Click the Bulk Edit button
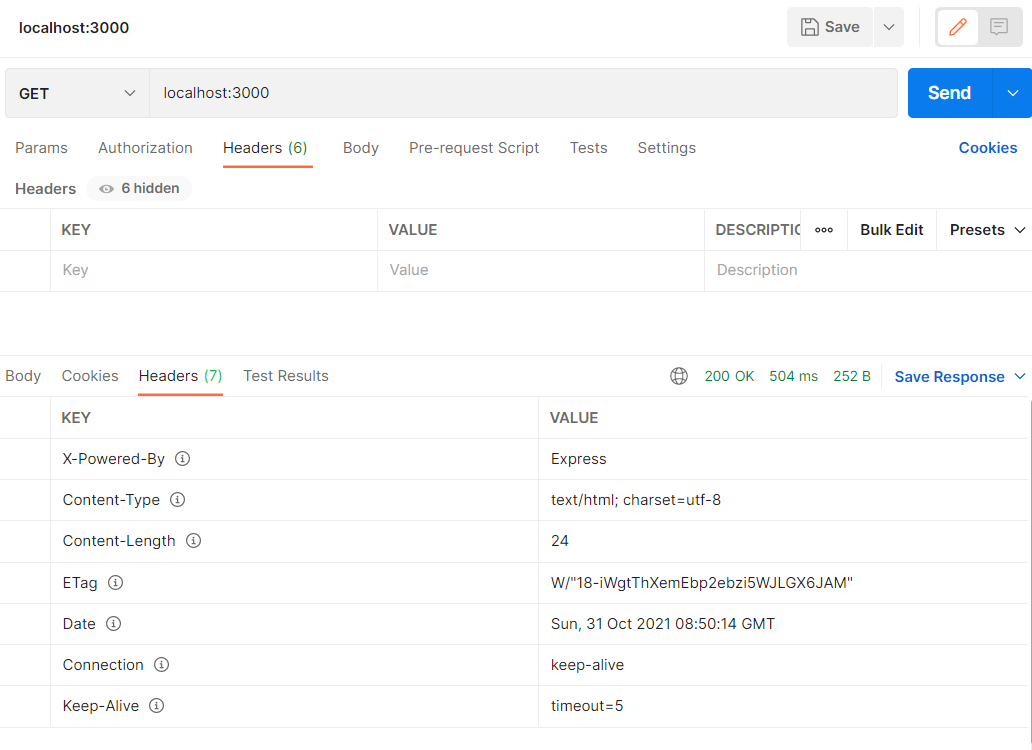This screenshot has height=750, width=1032. [x=892, y=230]
